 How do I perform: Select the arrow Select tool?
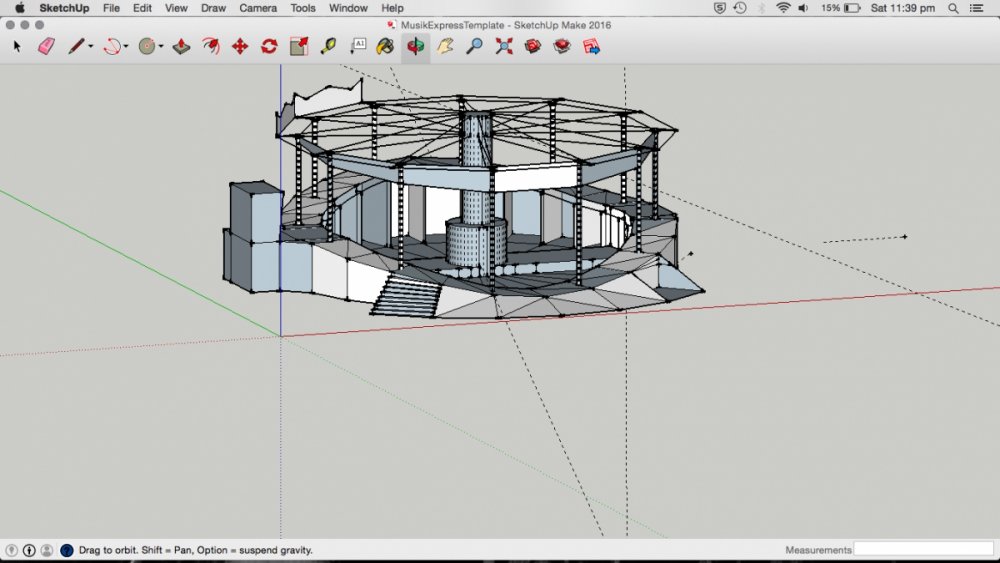tap(16, 46)
